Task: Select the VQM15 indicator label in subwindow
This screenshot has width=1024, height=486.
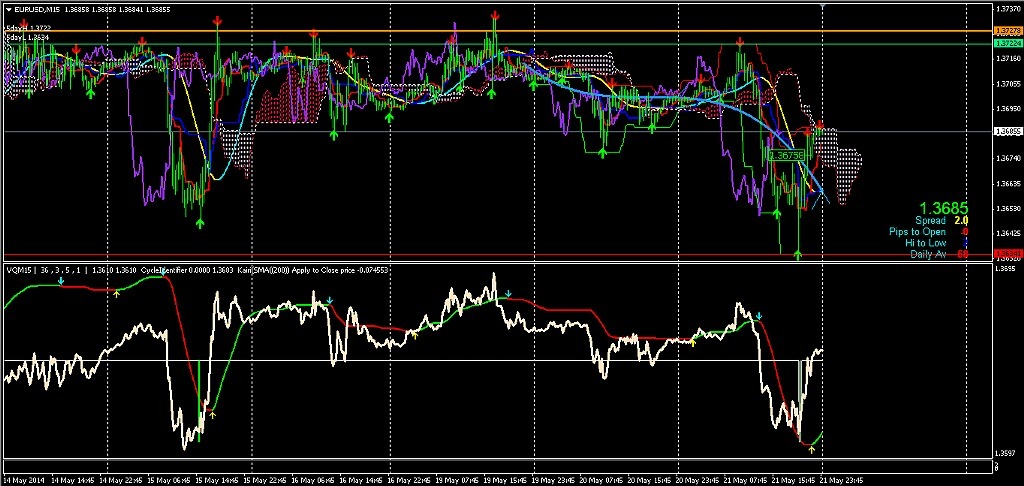Action: [x=20, y=270]
